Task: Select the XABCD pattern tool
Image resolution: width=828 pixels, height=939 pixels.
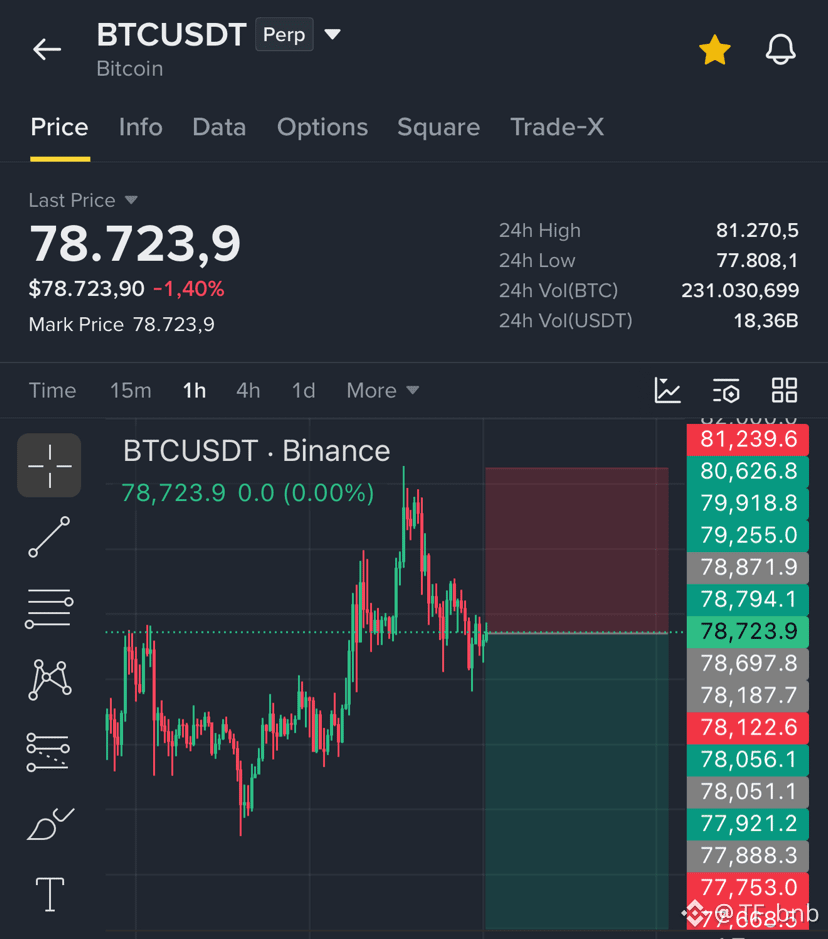Action: click(x=50, y=679)
